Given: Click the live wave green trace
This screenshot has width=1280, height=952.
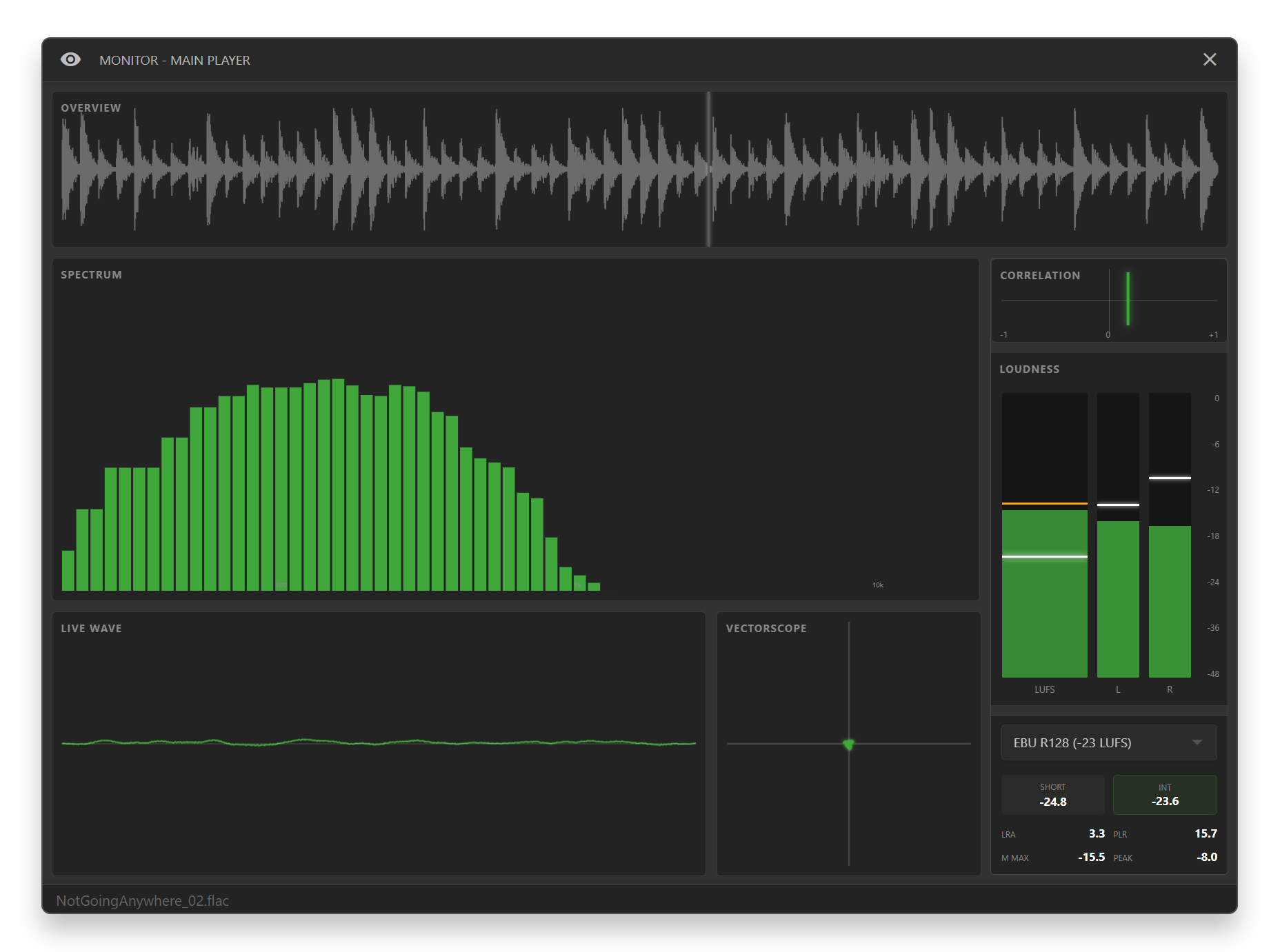Looking at the screenshot, I should pyautogui.click(x=379, y=742).
